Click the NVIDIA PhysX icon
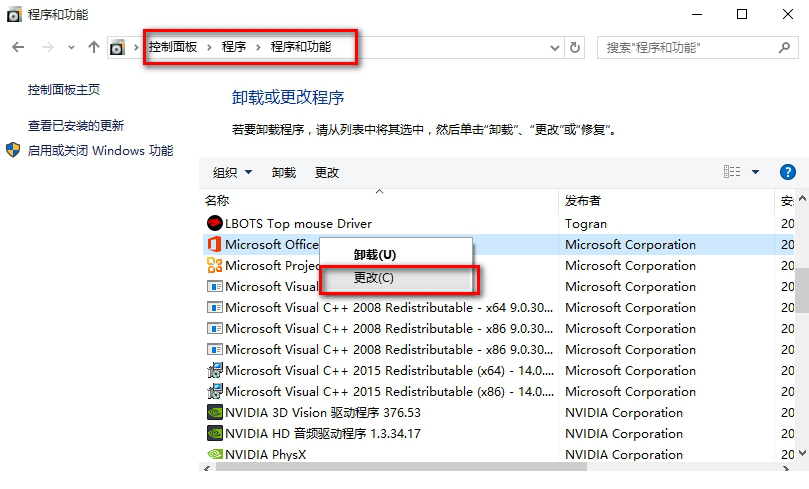 tap(214, 454)
